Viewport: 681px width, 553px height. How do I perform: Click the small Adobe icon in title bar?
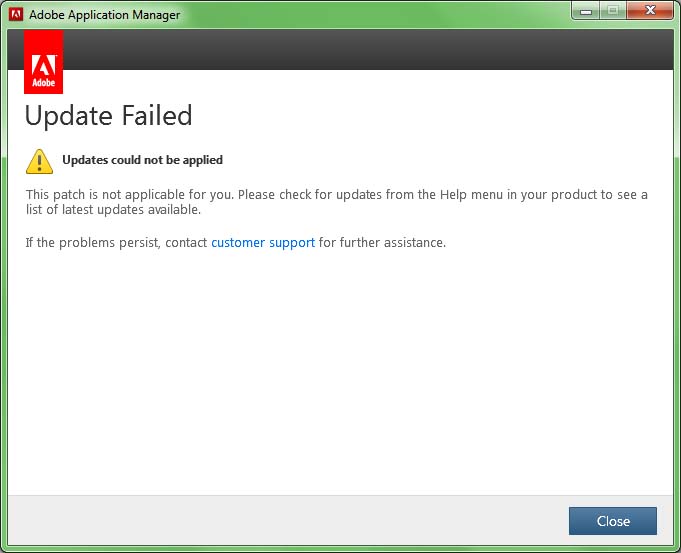16,14
